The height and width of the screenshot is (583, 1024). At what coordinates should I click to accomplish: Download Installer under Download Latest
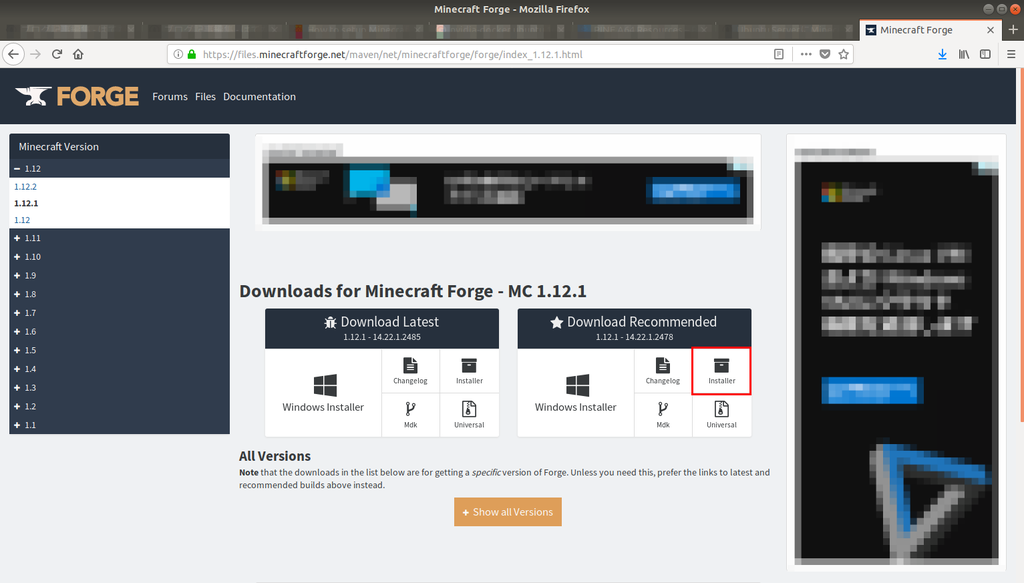pos(469,371)
